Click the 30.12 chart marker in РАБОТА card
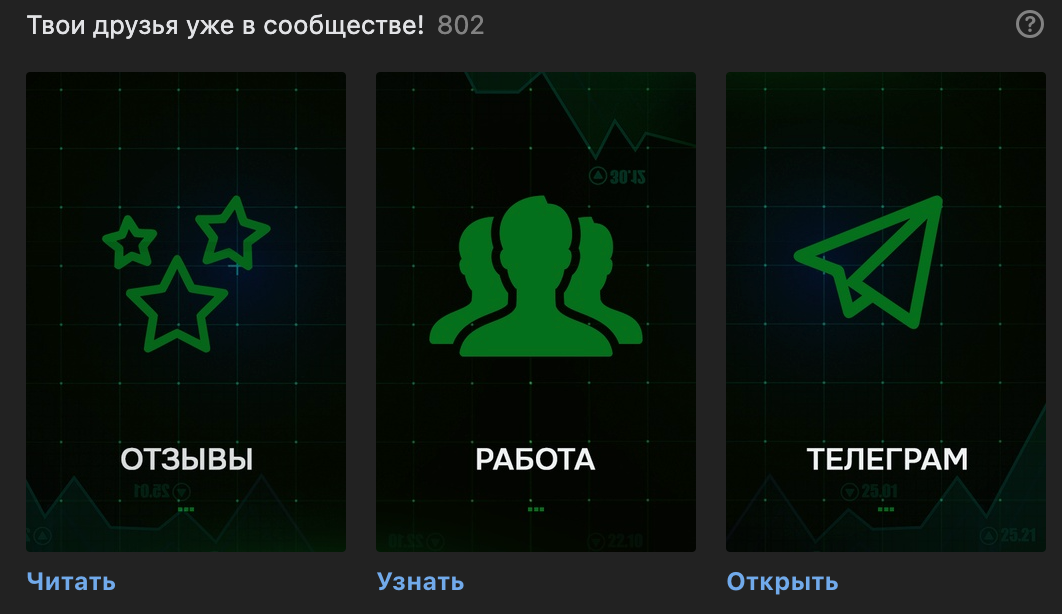Viewport: 1062px width, 614px height. tap(617, 177)
